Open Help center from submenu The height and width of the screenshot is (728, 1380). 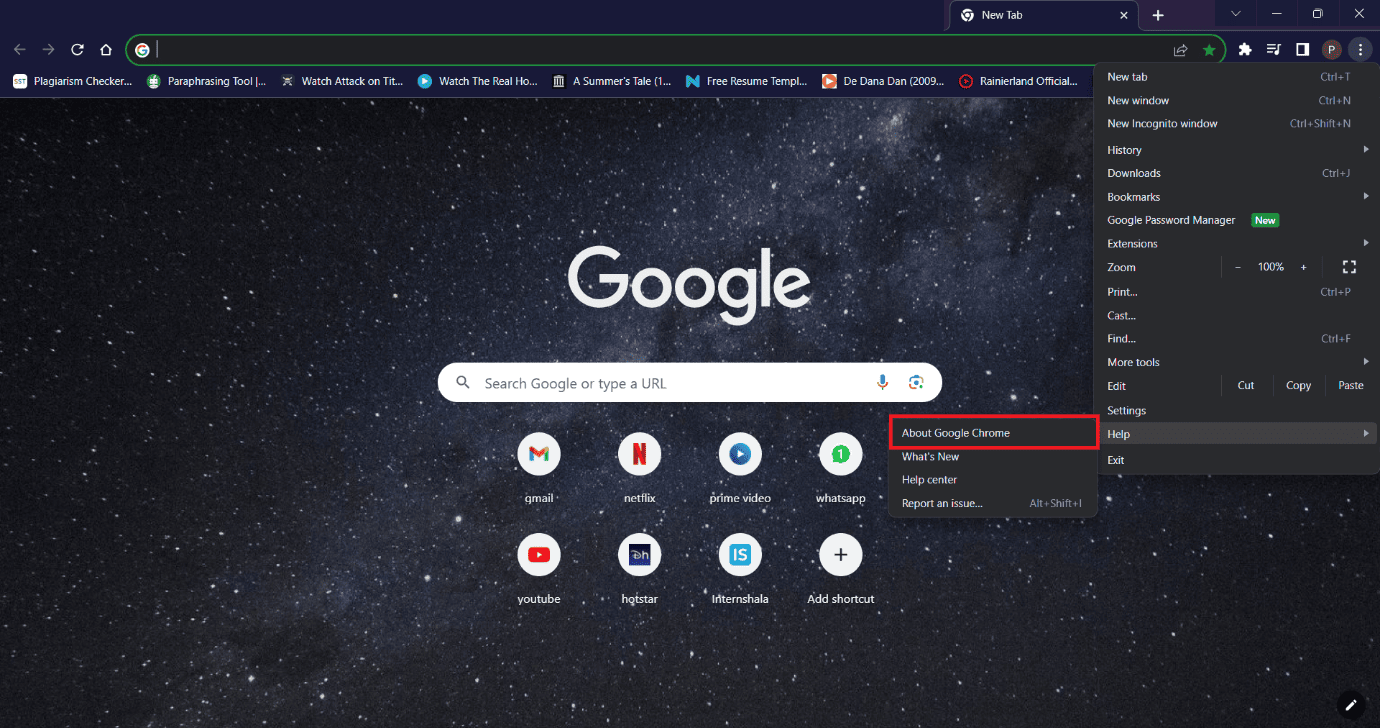[993, 480]
